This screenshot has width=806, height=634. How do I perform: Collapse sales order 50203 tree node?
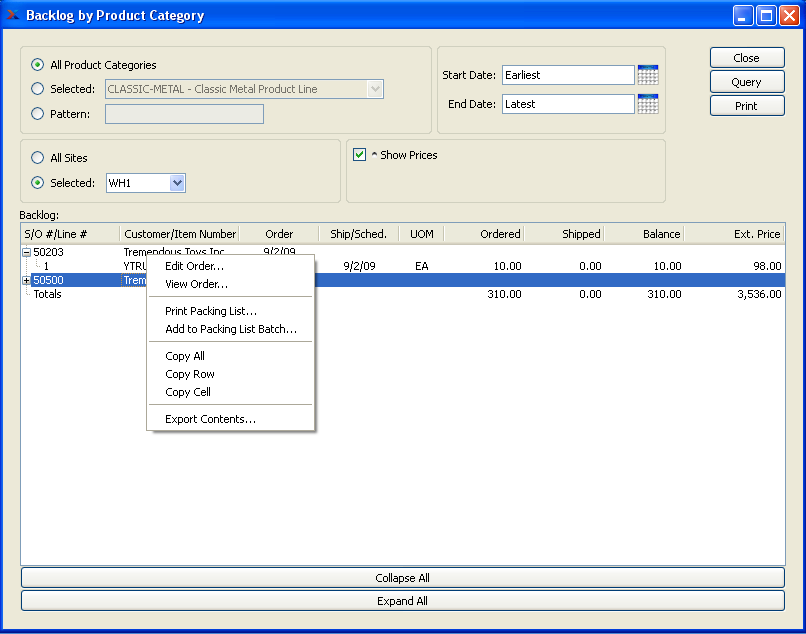26,252
